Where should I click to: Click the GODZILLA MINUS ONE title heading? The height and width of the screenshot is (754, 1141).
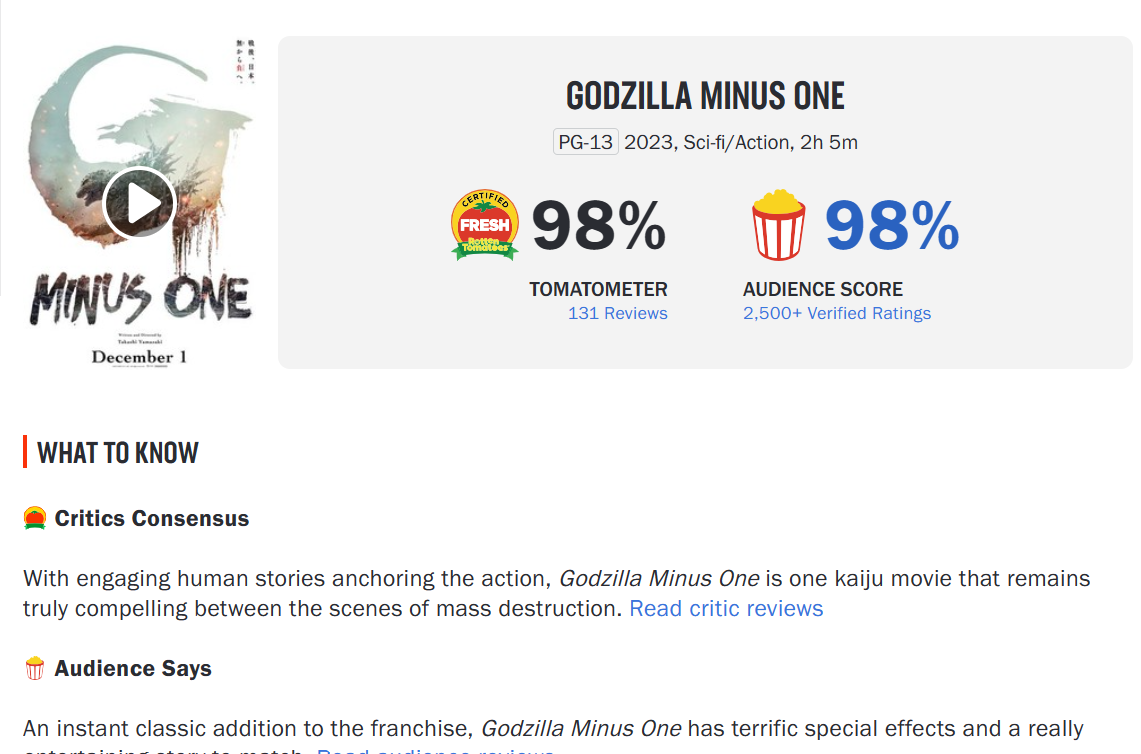(705, 96)
